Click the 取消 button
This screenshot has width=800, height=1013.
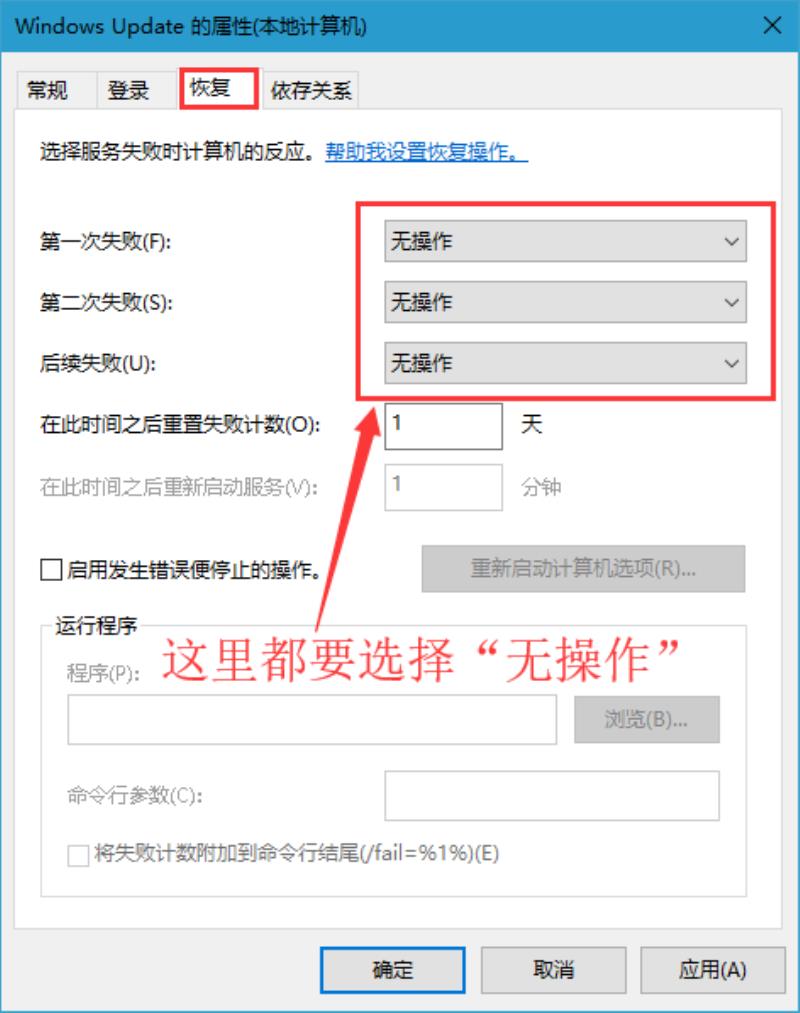pos(553,970)
